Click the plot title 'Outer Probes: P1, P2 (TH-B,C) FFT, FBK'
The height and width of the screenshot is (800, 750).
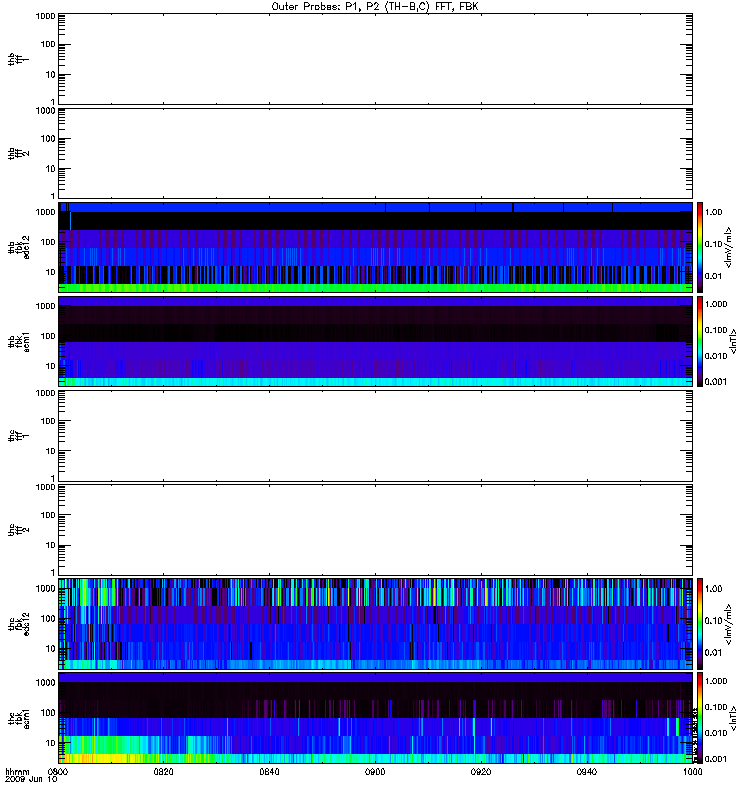click(x=375, y=7)
